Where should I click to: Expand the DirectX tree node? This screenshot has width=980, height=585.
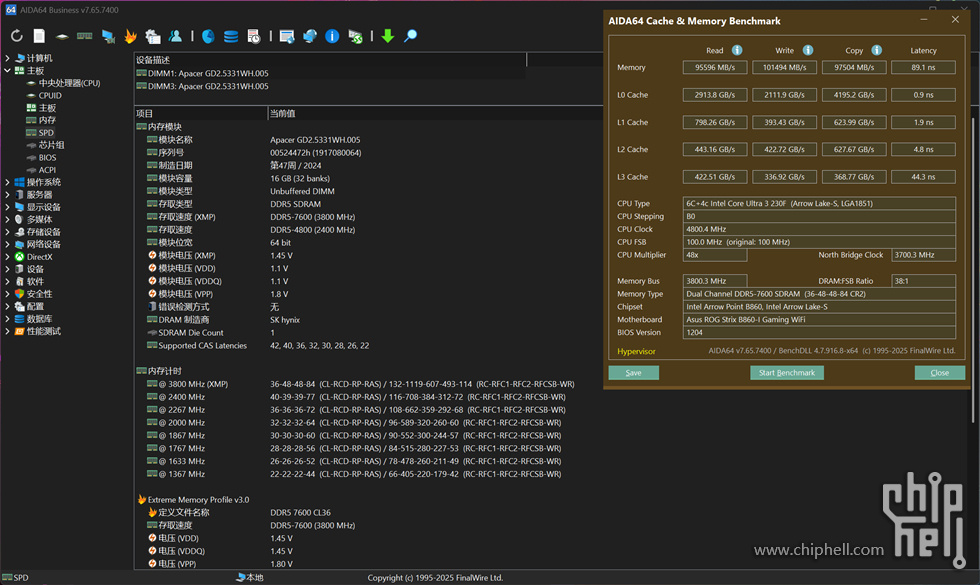[x=8, y=256]
